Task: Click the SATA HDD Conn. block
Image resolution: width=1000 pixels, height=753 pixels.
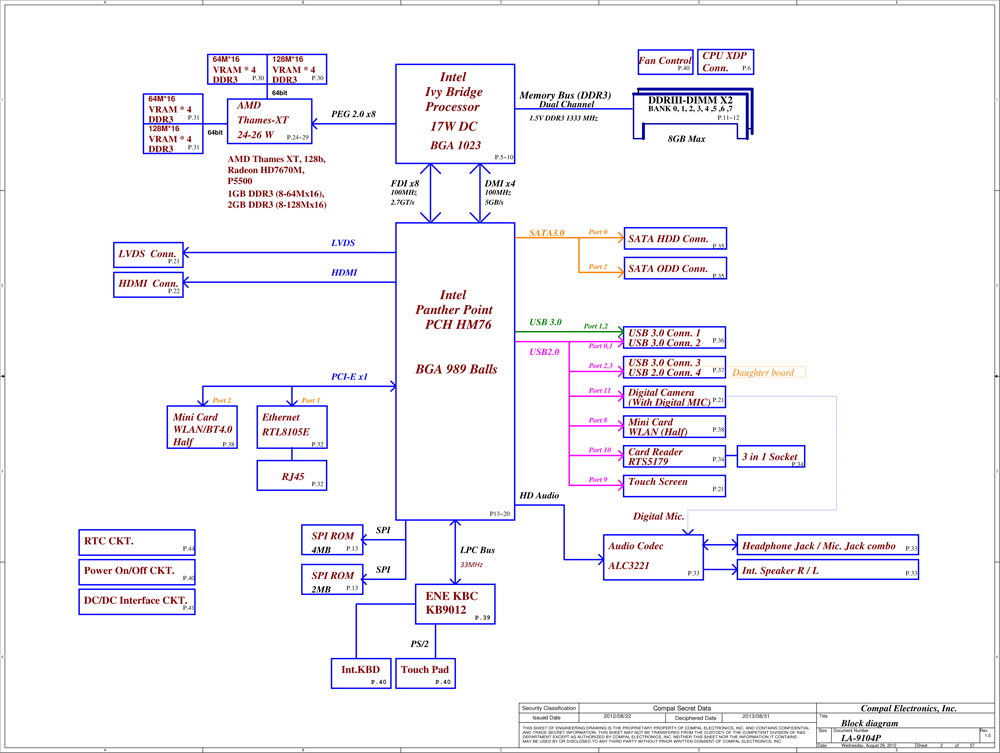Action: click(675, 238)
